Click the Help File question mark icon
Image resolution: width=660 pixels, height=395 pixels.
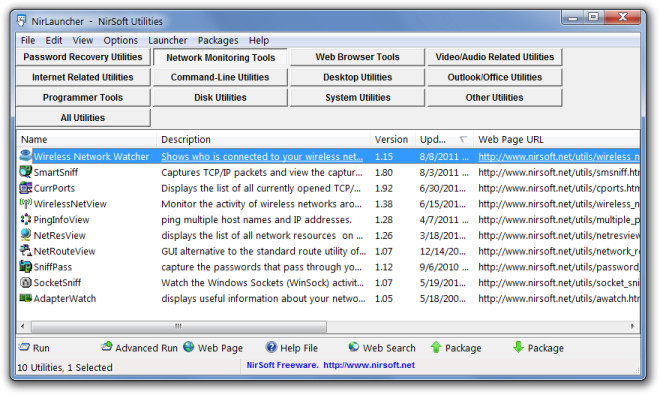(271, 347)
